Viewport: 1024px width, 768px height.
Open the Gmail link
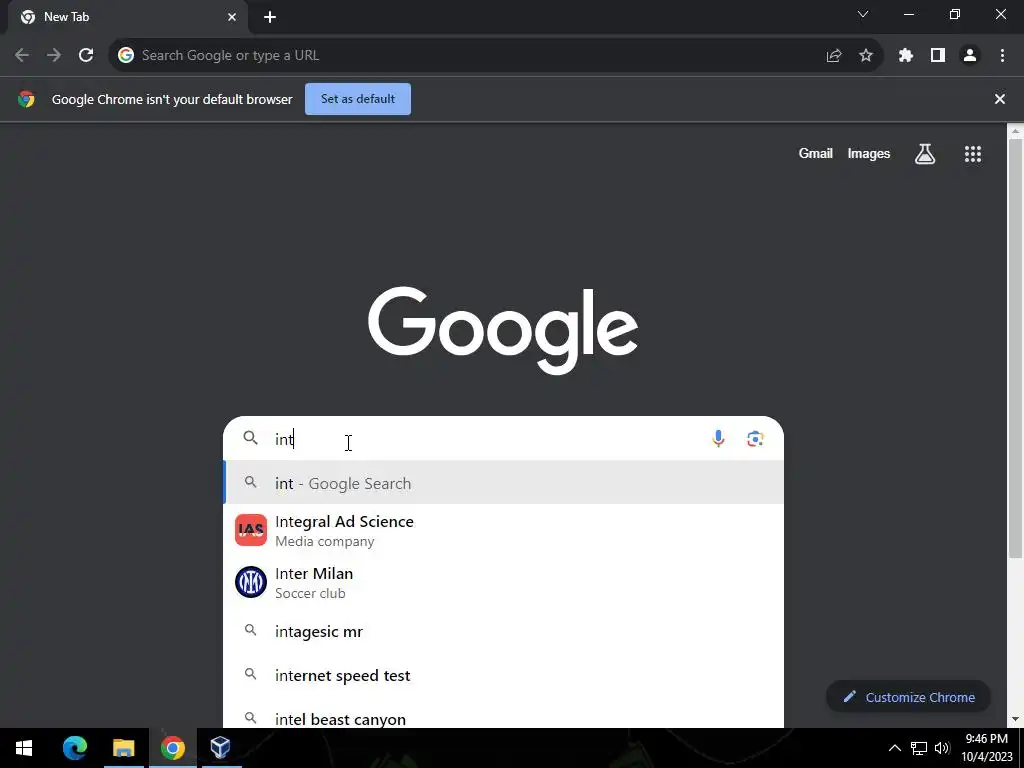tap(816, 153)
